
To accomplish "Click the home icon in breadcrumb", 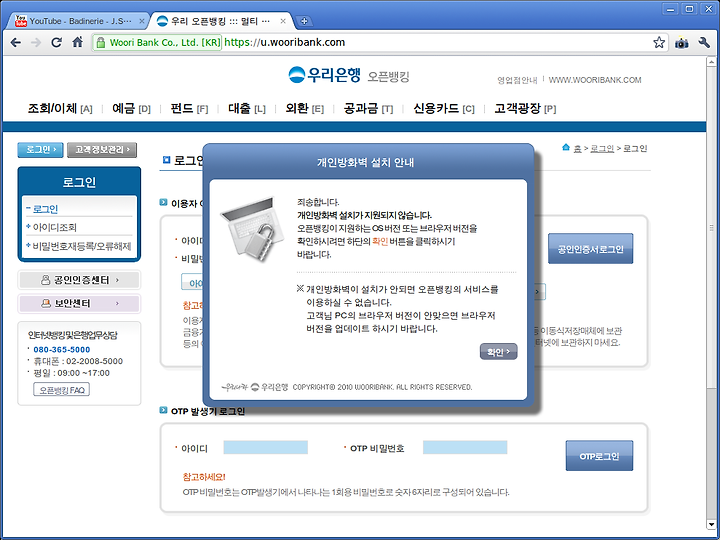I will [566, 147].
